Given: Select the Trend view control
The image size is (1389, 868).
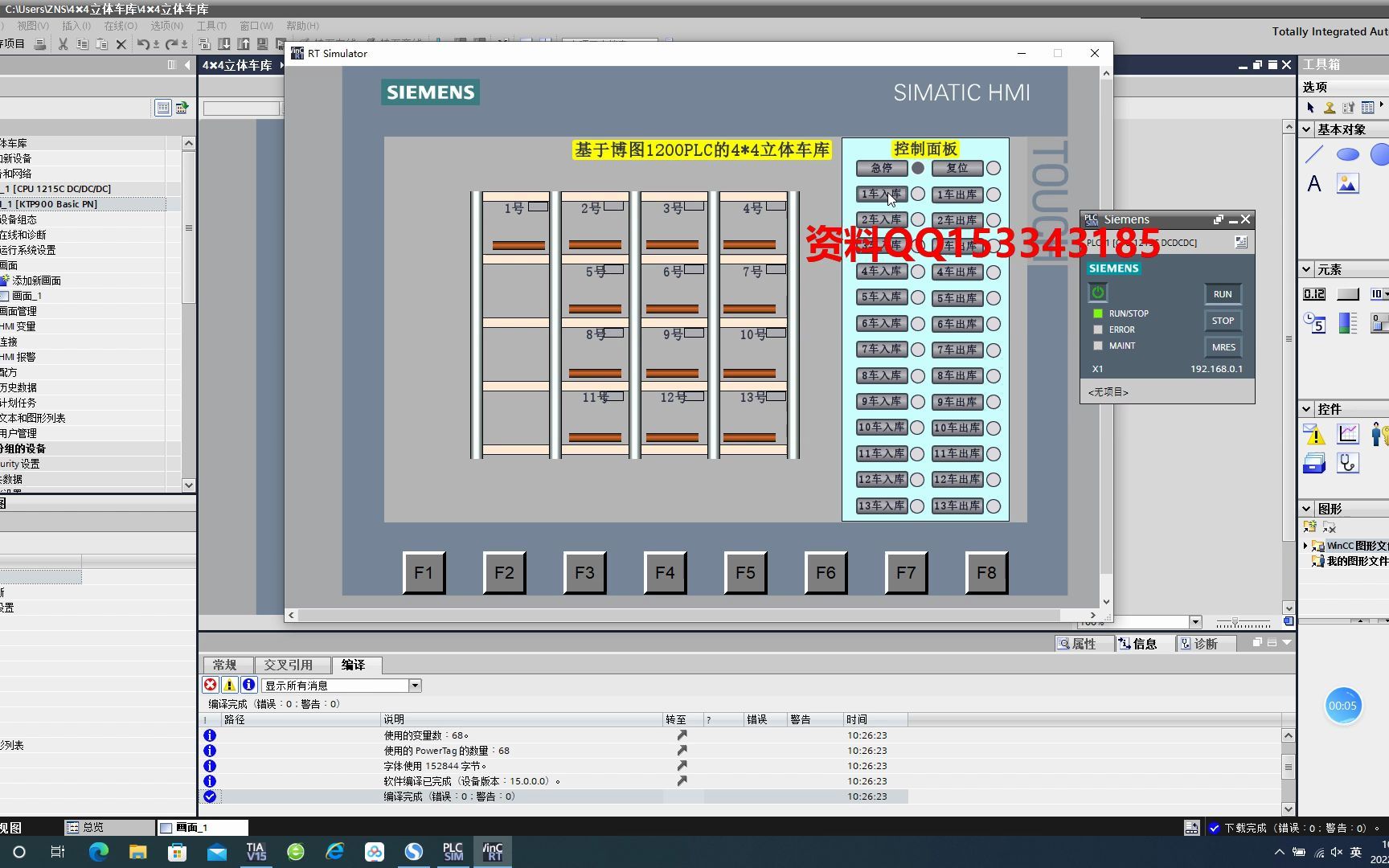Looking at the screenshot, I should (x=1348, y=434).
